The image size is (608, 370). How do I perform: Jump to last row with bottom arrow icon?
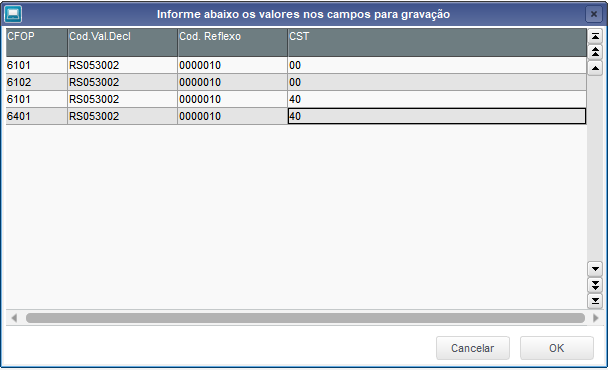tap(595, 301)
